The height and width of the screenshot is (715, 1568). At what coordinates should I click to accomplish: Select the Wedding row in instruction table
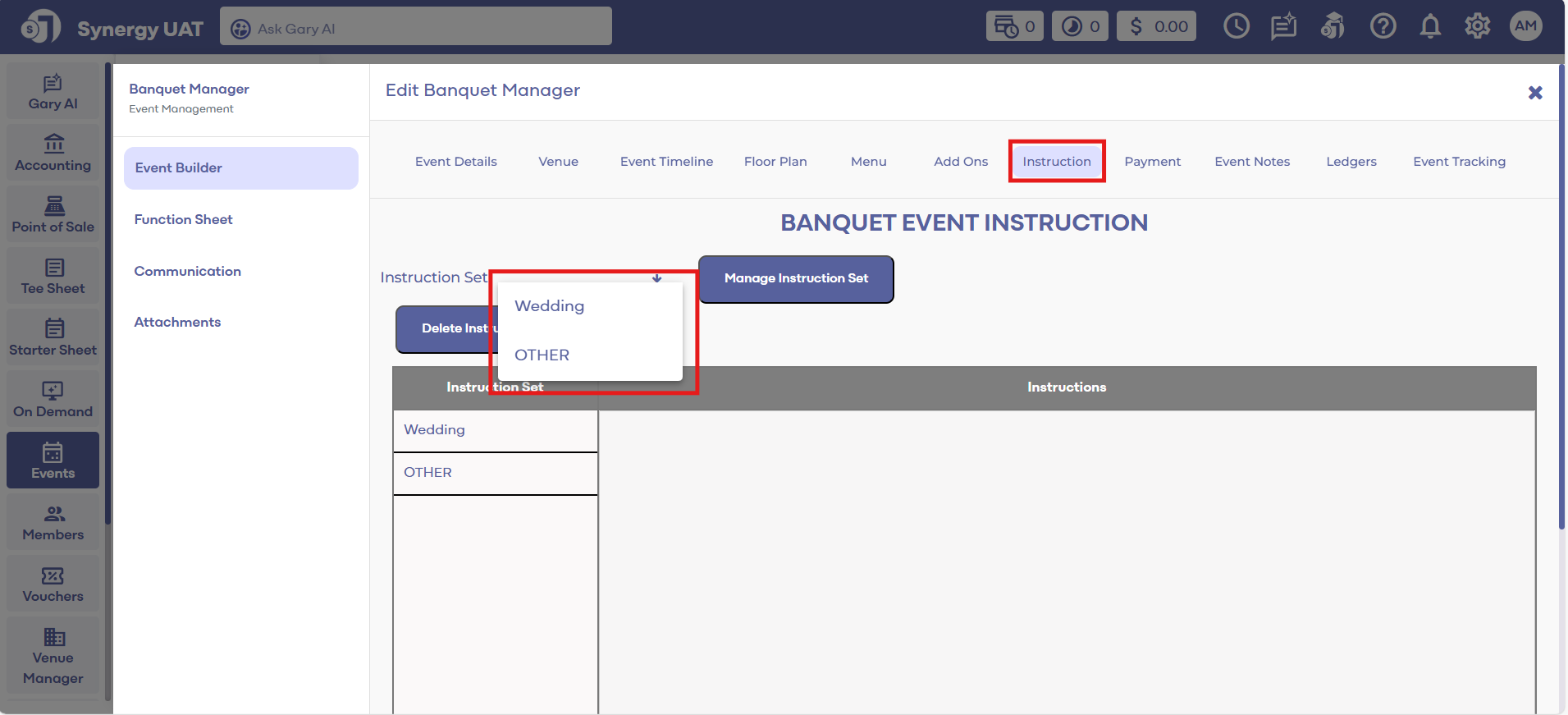tap(495, 430)
